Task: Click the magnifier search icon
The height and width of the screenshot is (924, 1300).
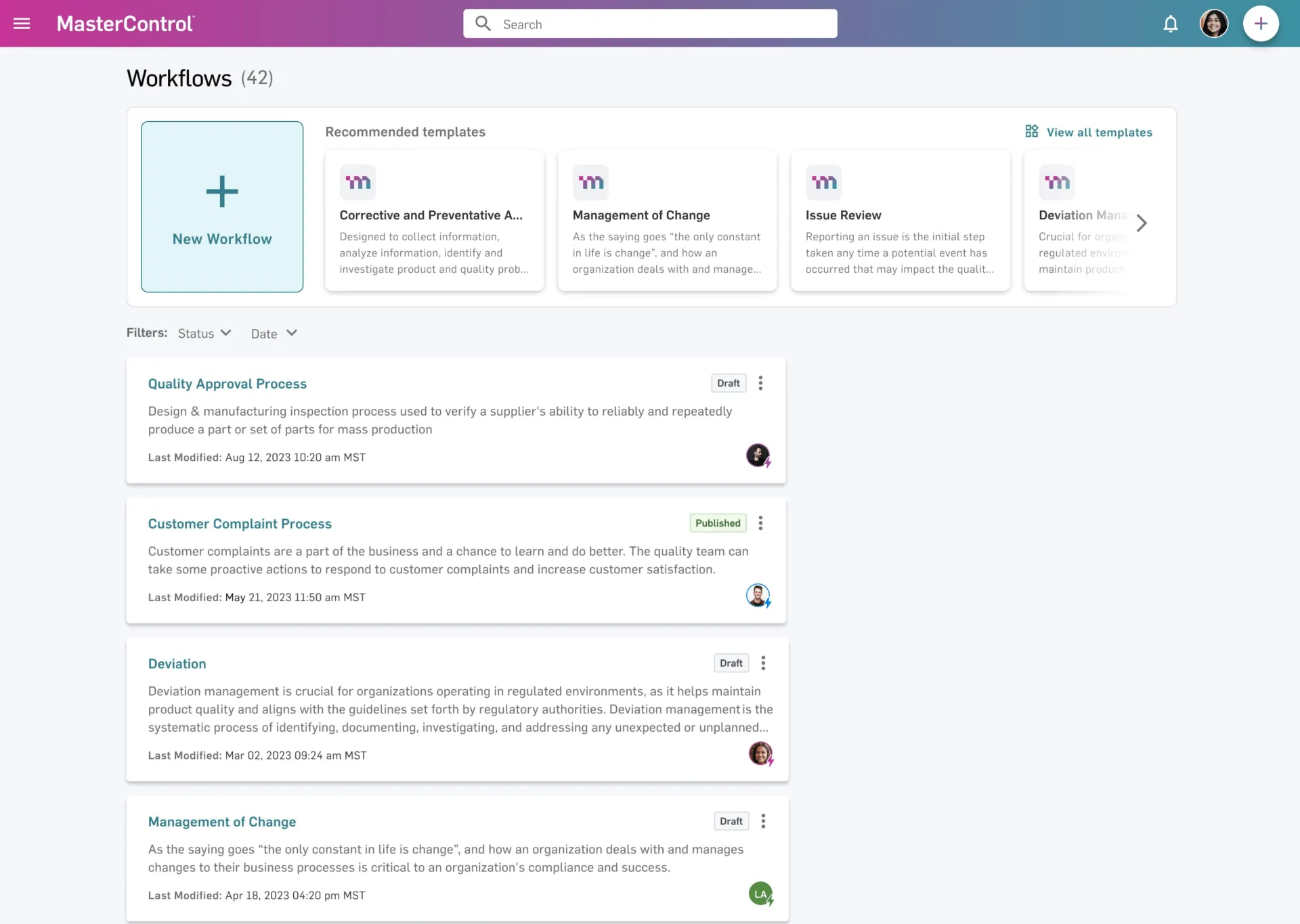Action: 483,24
